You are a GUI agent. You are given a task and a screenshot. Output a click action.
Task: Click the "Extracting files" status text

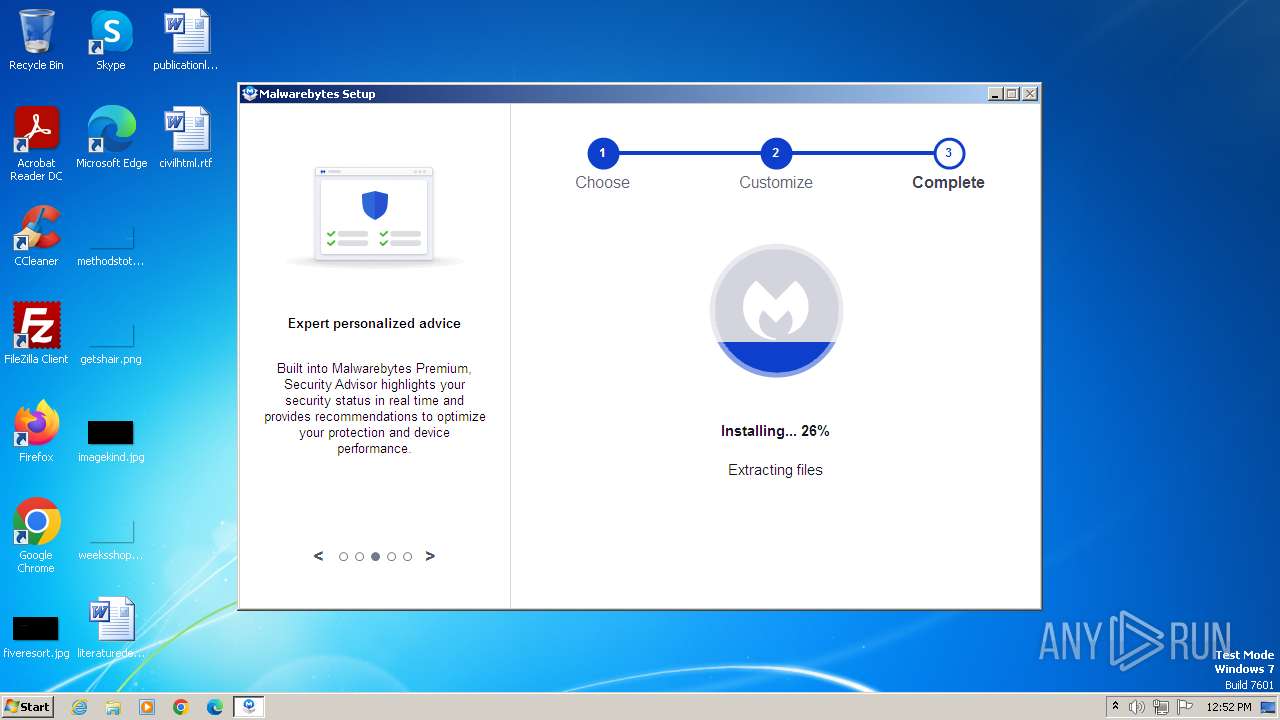point(775,470)
